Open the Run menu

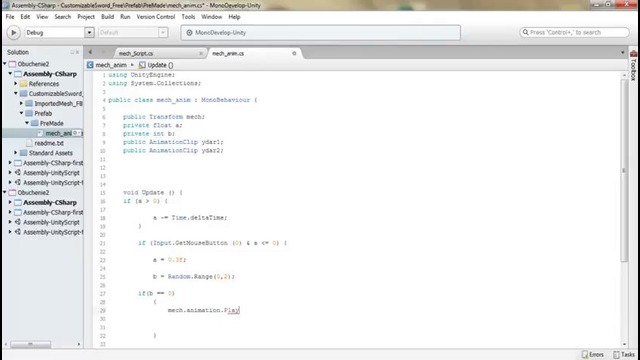click(x=125, y=17)
